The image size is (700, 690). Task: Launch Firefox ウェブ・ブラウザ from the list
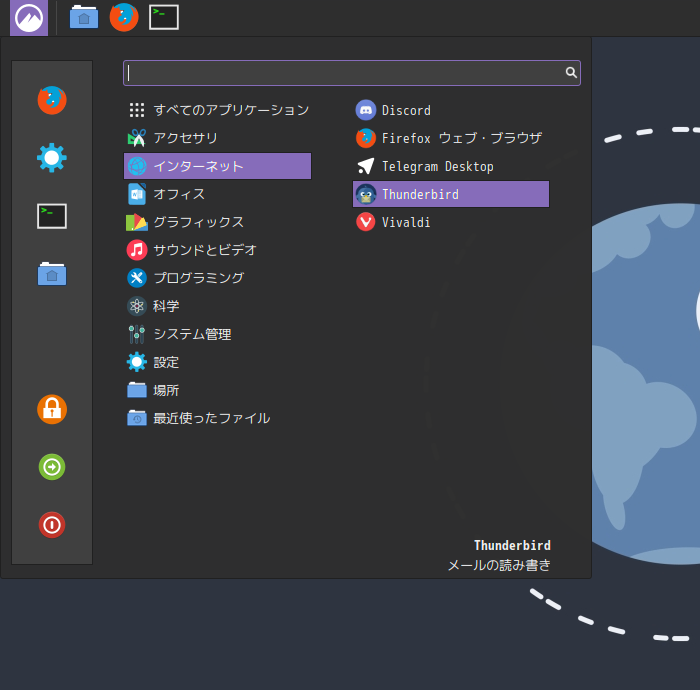click(451, 138)
